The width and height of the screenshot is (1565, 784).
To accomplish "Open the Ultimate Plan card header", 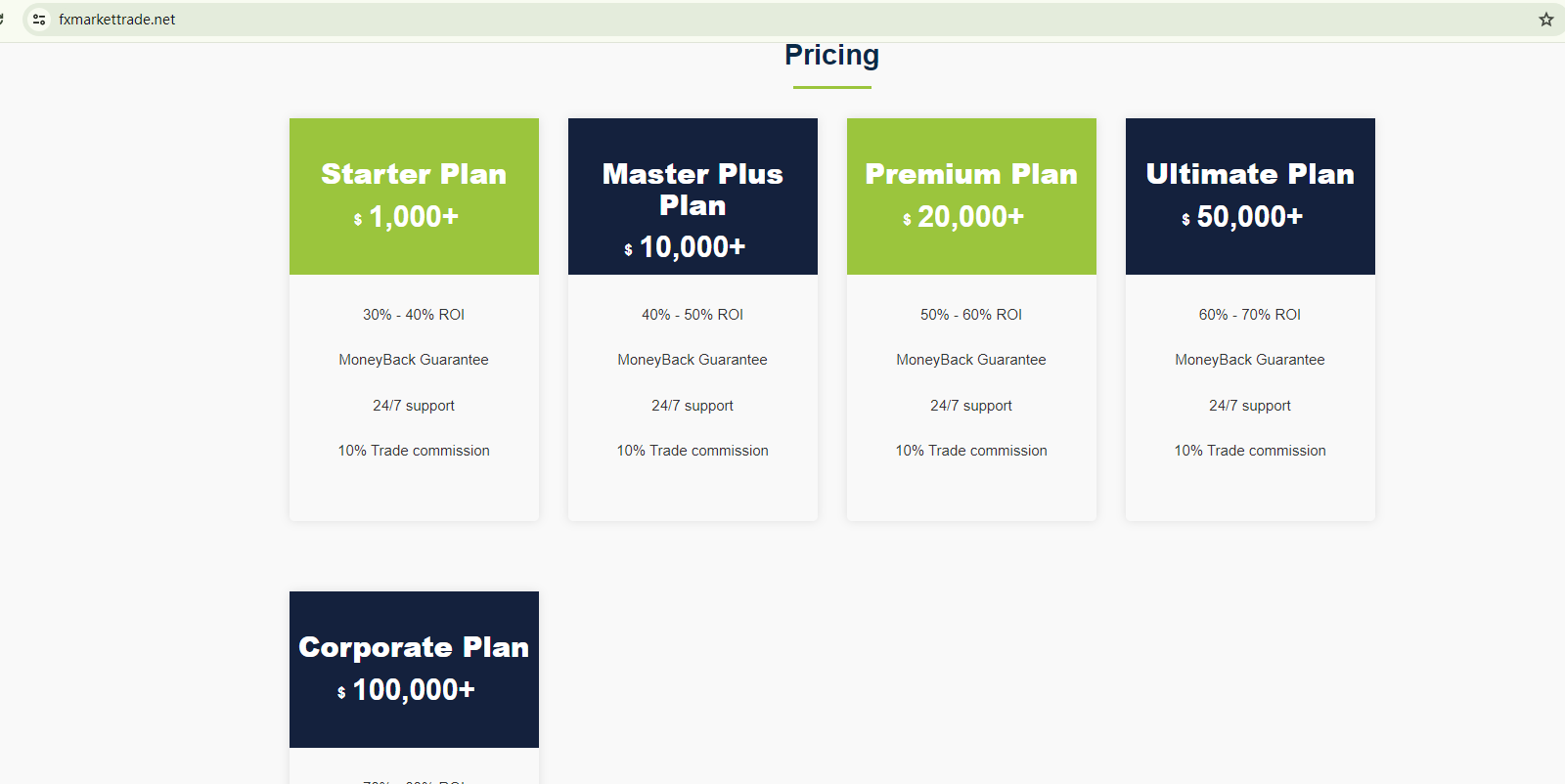I will tap(1250, 174).
